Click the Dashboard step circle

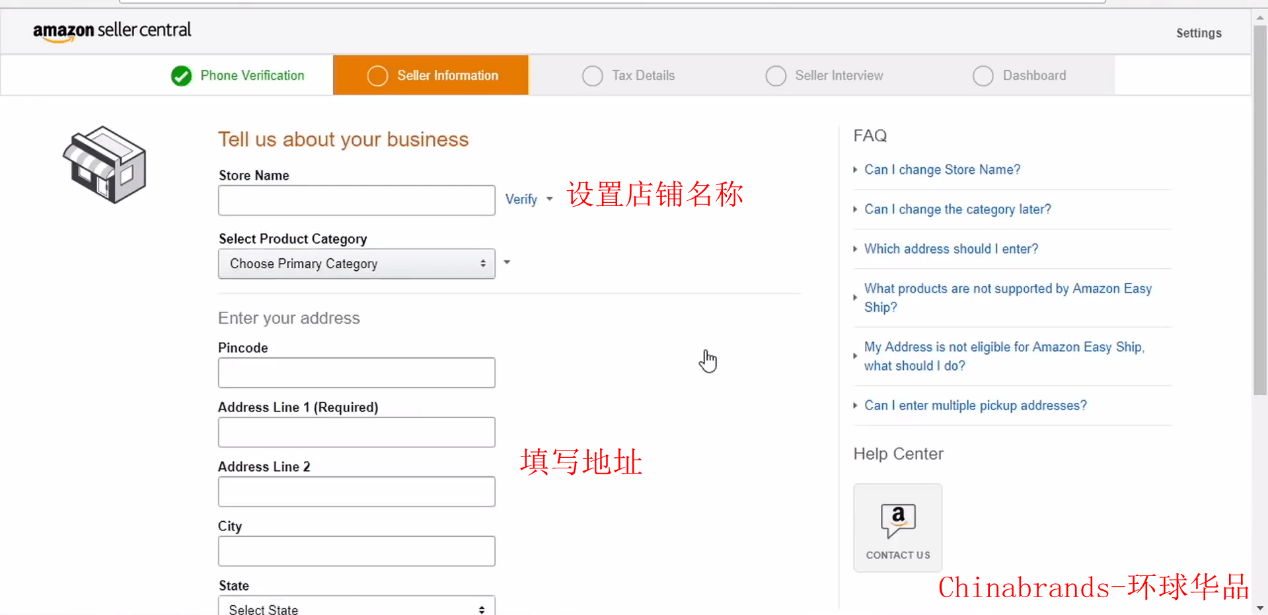click(x=983, y=76)
